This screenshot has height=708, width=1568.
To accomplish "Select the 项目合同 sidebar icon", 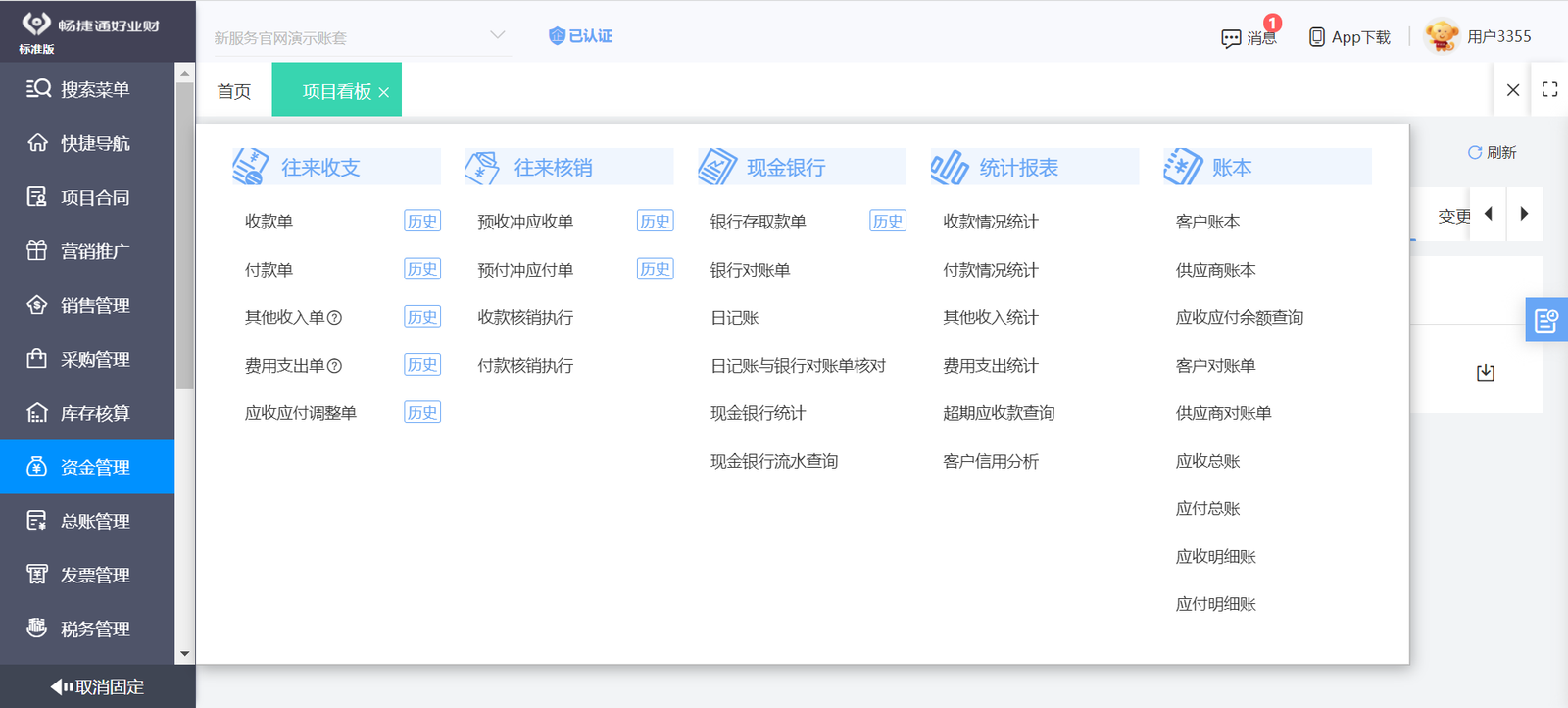I will pos(37,197).
